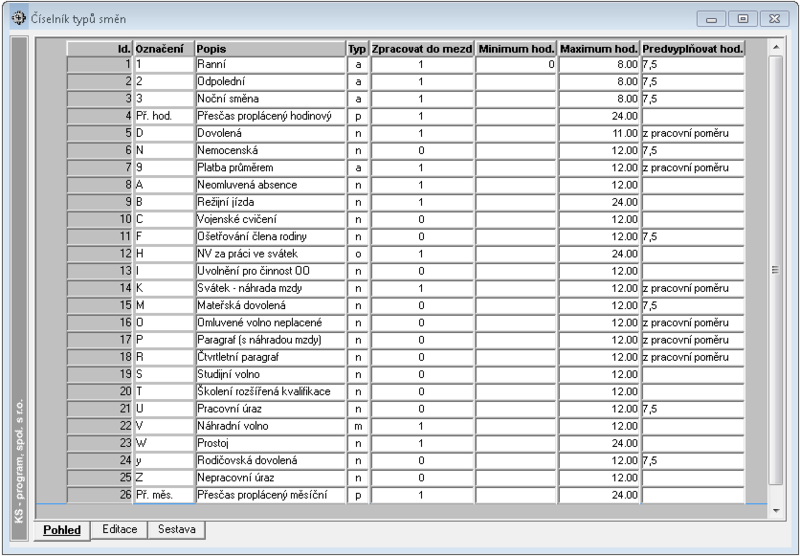This screenshot has height=556, width=800.
Task: Click the Prostoj cell
Action: [270, 443]
